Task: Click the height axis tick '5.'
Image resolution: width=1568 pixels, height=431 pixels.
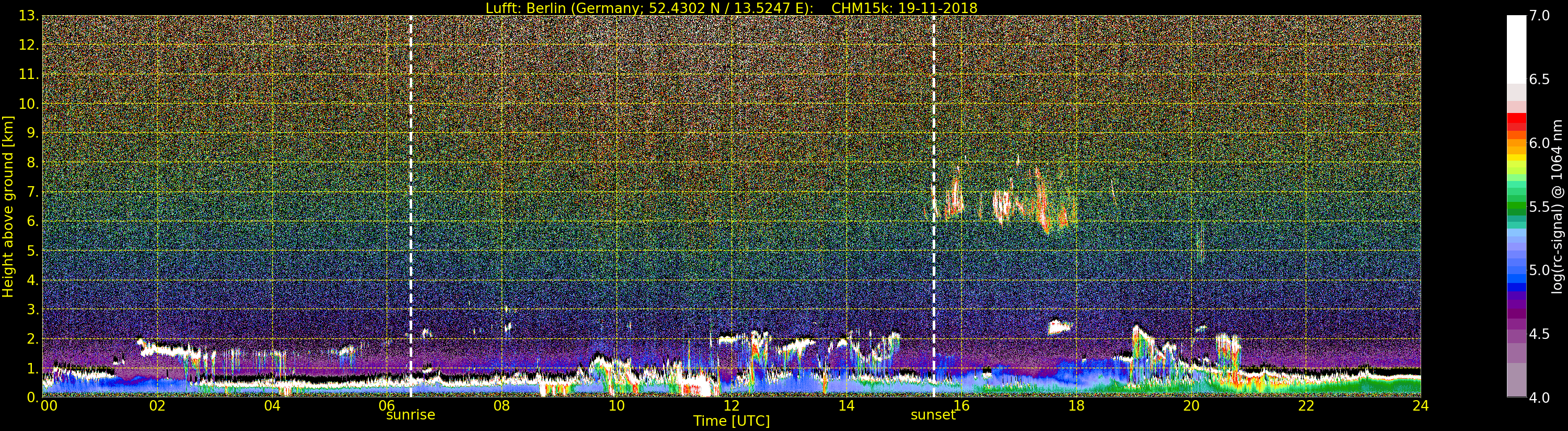Action: [32, 251]
